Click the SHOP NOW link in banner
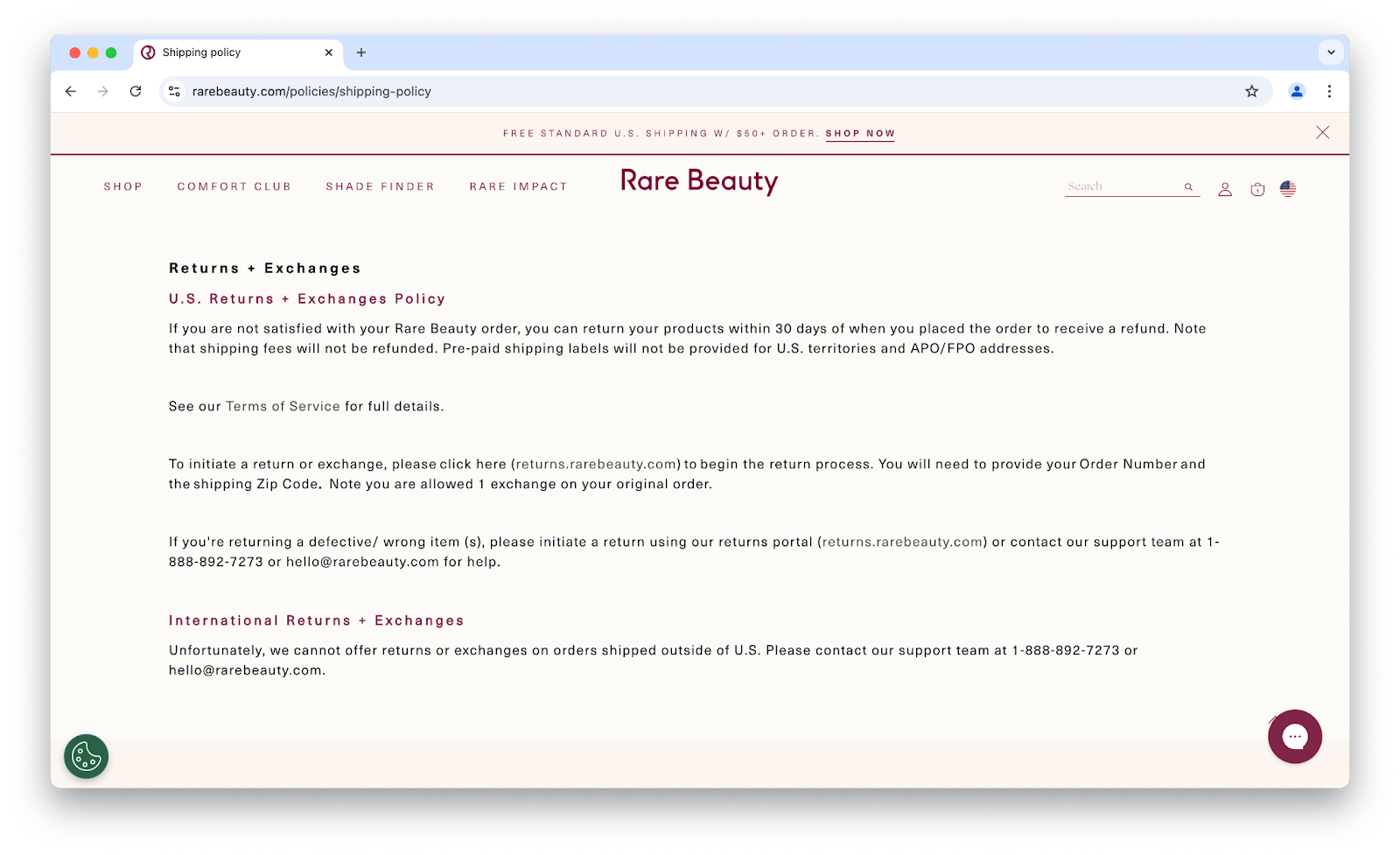This screenshot has height=855, width=1400. [860, 134]
